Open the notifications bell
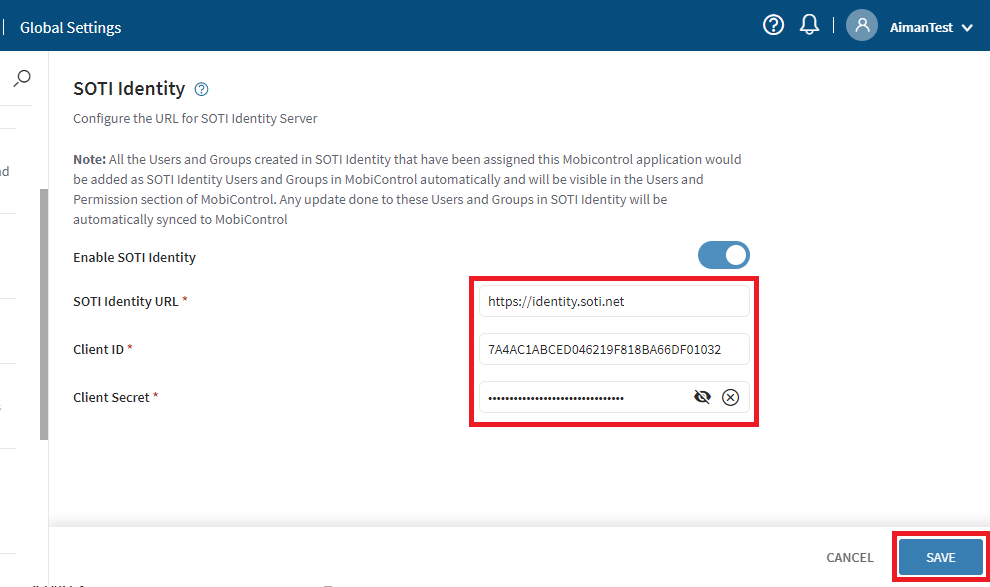The height and width of the screenshot is (587, 990). click(x=810, y=26)
